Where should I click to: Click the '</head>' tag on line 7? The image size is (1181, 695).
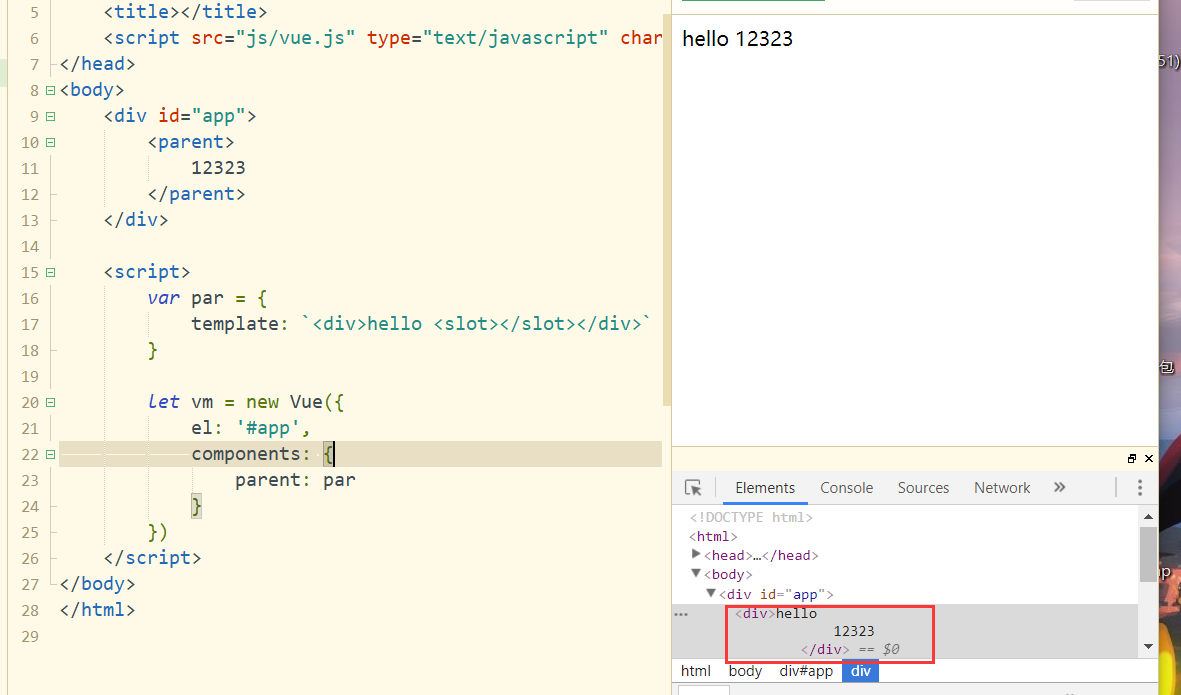point(97,64)
